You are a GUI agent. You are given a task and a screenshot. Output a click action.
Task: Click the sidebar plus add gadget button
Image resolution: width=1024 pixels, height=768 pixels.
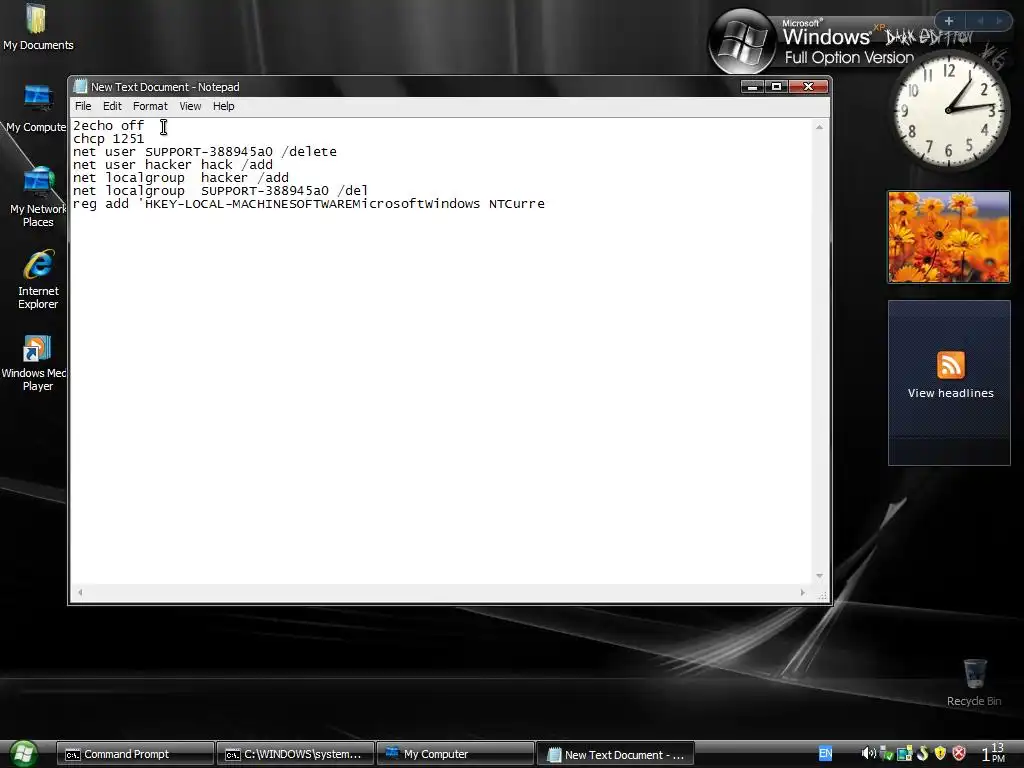click(x=949, y=21)
